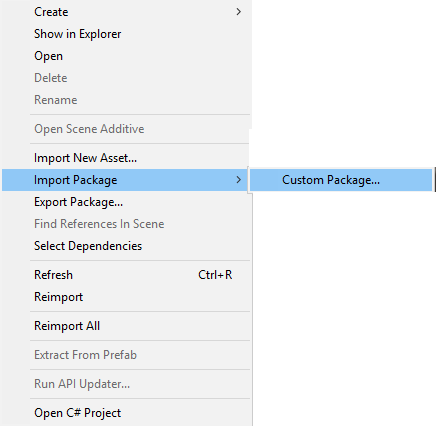The height and width of the screenshot is (426, 436).
Task: Choose Reimport All
Action: [x=126, y=326]
